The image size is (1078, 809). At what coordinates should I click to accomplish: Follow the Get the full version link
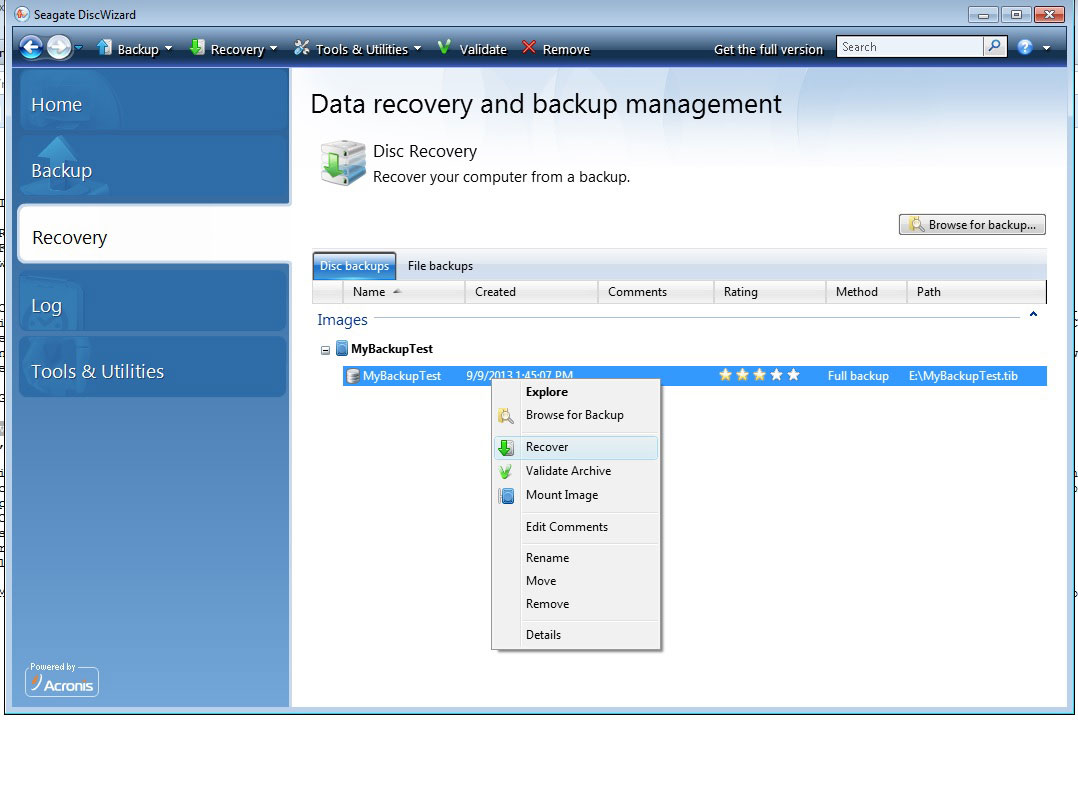pyautogui.click(x=768, y=49)
